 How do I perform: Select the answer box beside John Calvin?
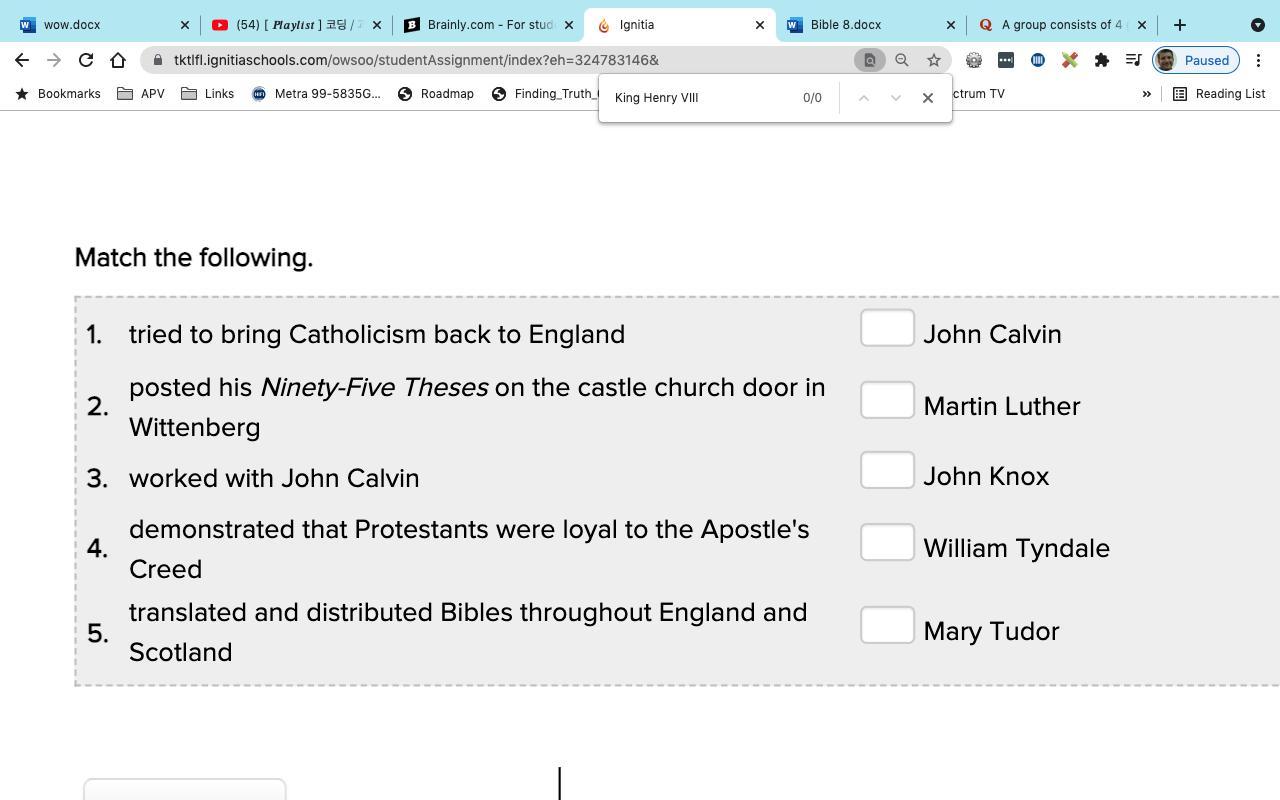pyautogui.click(x=887, y=328)
